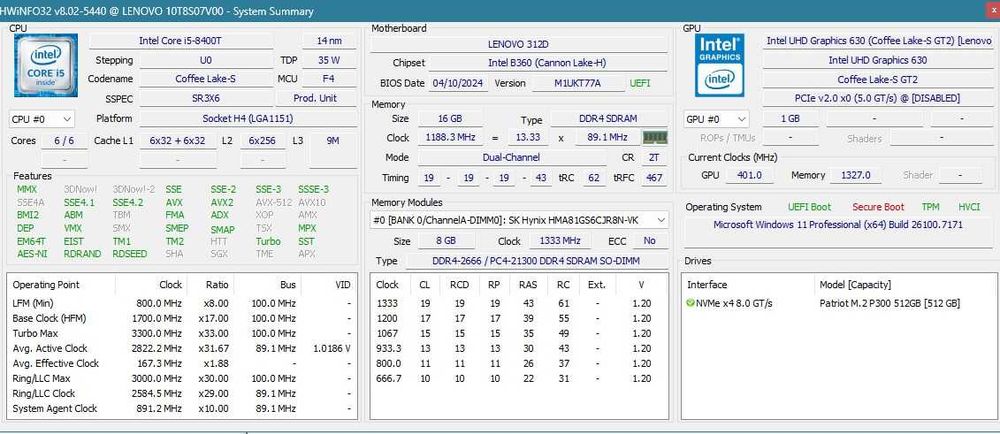
Task: Click the HWiNFO32 System Summary title bar
Action: point(500,11)
